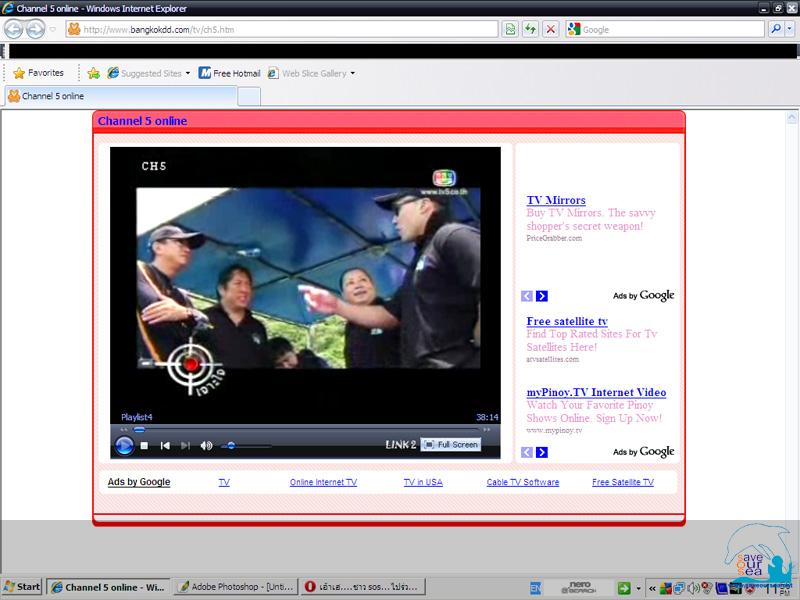Viewport: 800px width, 600px height.
Task: Open the TV Mirrors ad link
Action: [x=556, y=200]
